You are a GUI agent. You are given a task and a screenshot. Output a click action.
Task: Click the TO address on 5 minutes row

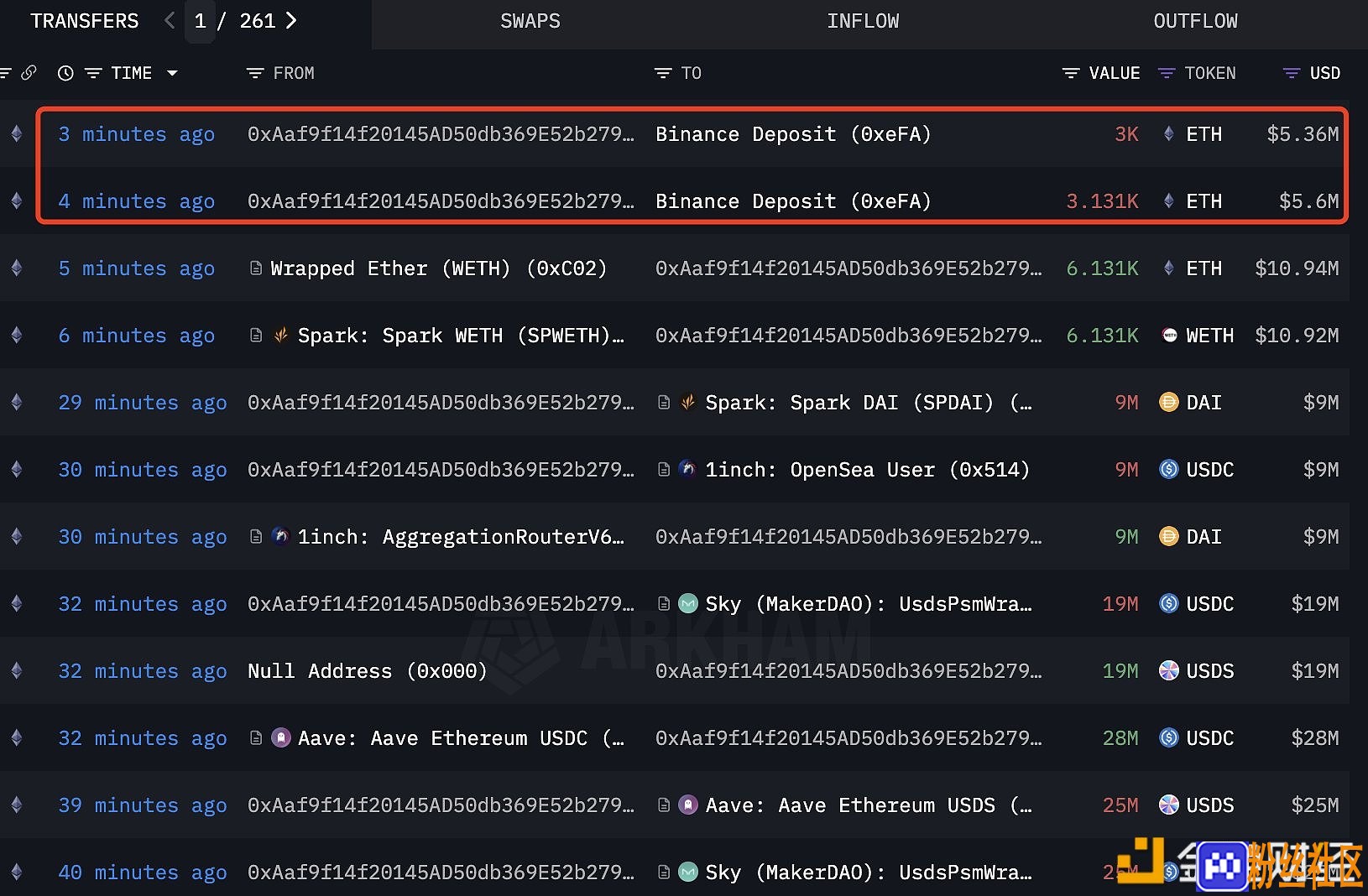848,268
